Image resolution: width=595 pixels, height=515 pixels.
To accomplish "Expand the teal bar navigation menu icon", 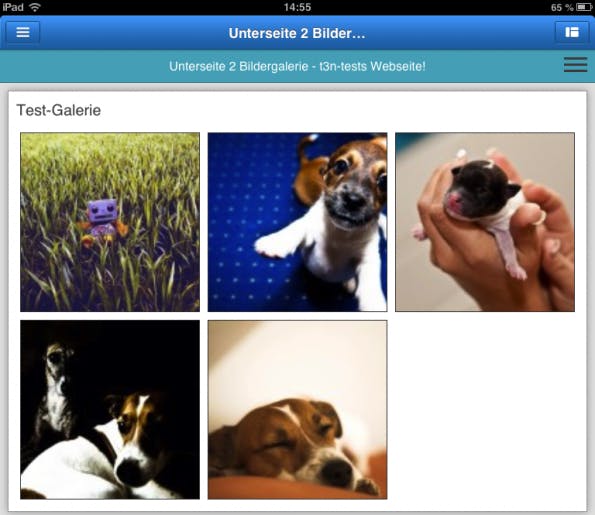I will coord(575,65).
